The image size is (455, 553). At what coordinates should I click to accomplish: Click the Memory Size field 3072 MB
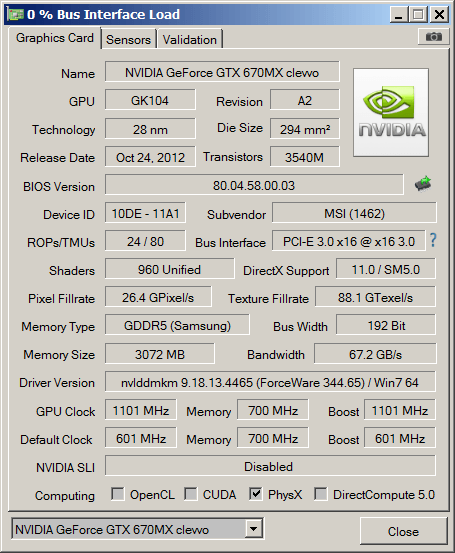160,353
